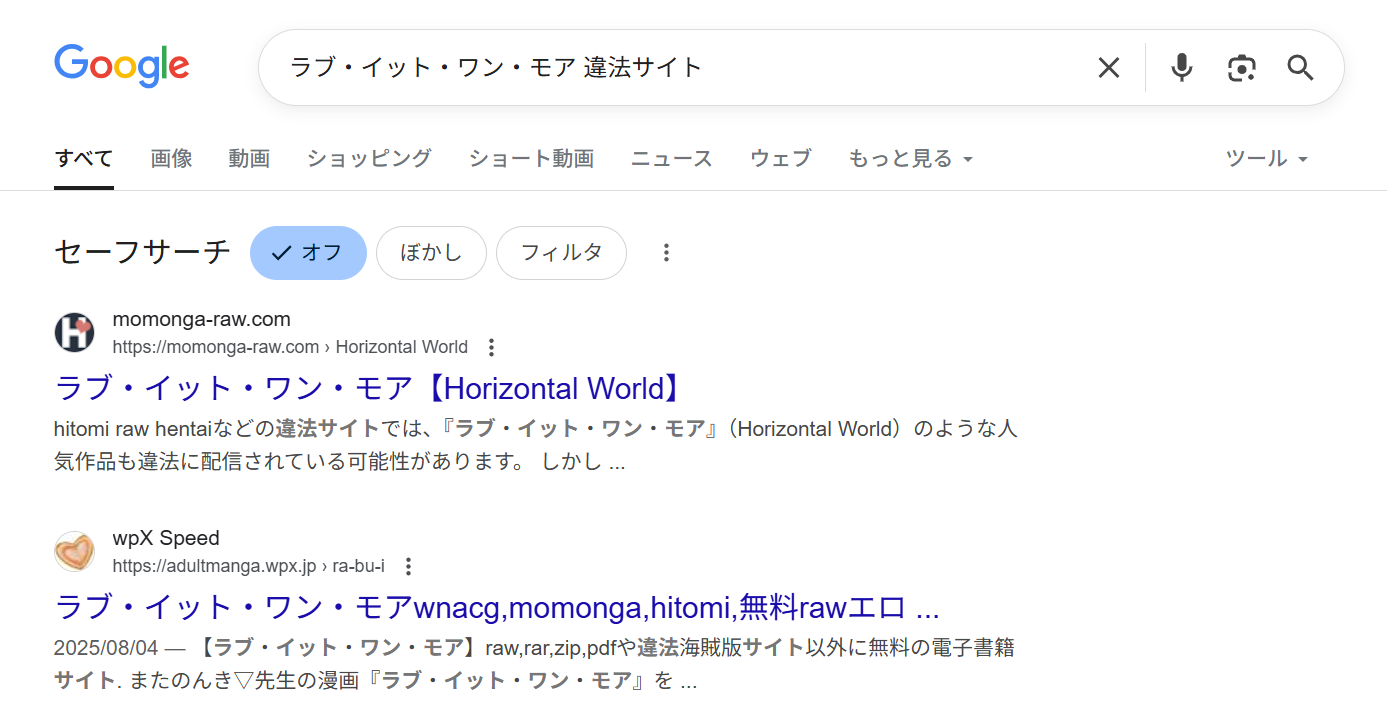This screenshot has width=1387, height=723.
Task: Click the magnifying glass search icon
Action: point(1300,67)
